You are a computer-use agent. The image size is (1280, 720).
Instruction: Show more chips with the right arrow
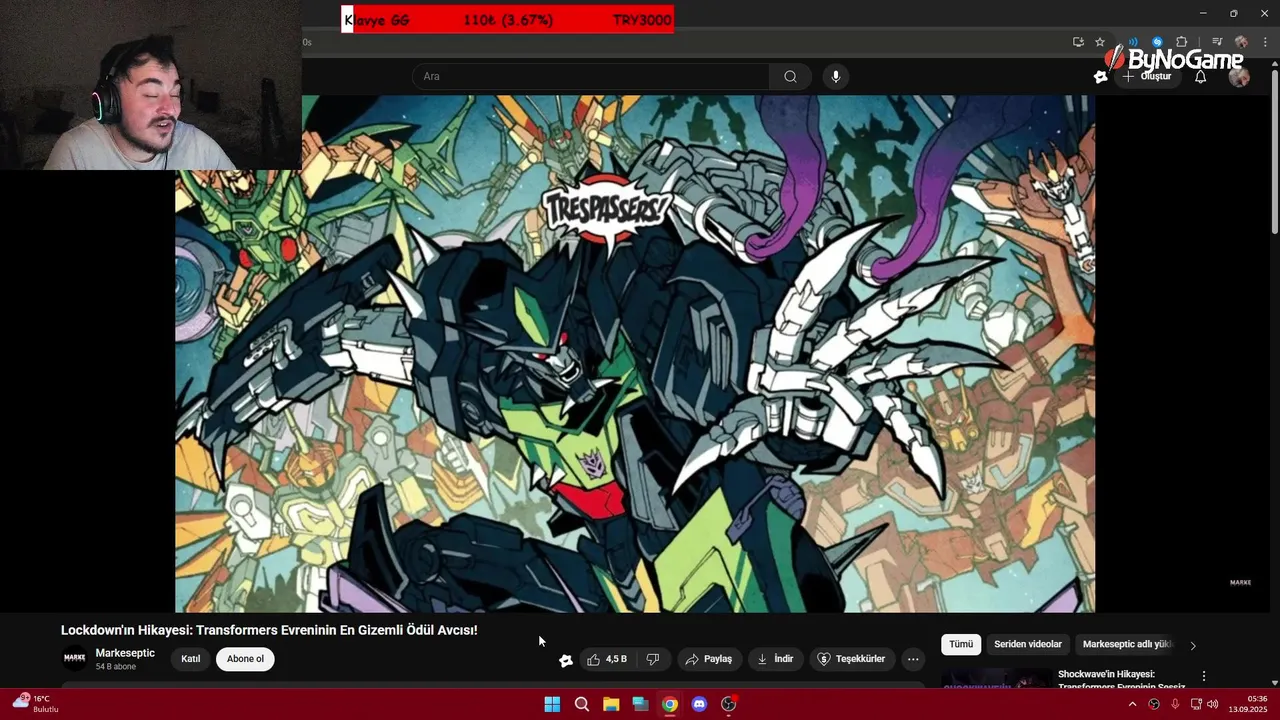coord(1192,645)
